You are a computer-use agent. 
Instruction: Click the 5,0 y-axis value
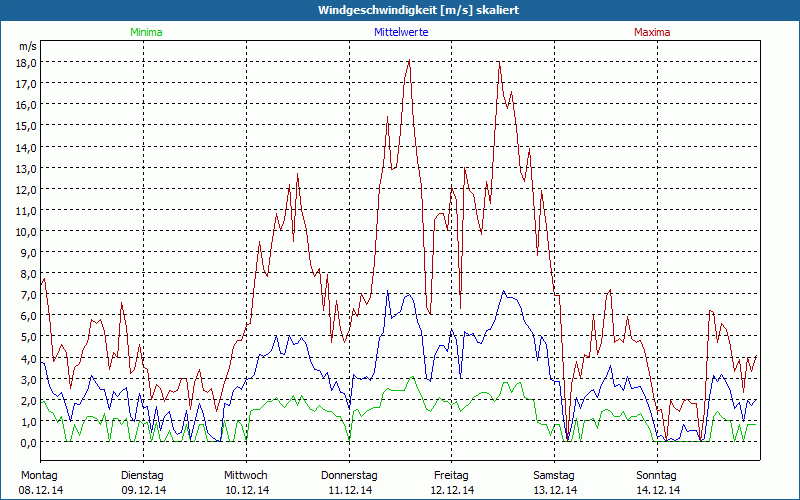[x=30, y=337]
